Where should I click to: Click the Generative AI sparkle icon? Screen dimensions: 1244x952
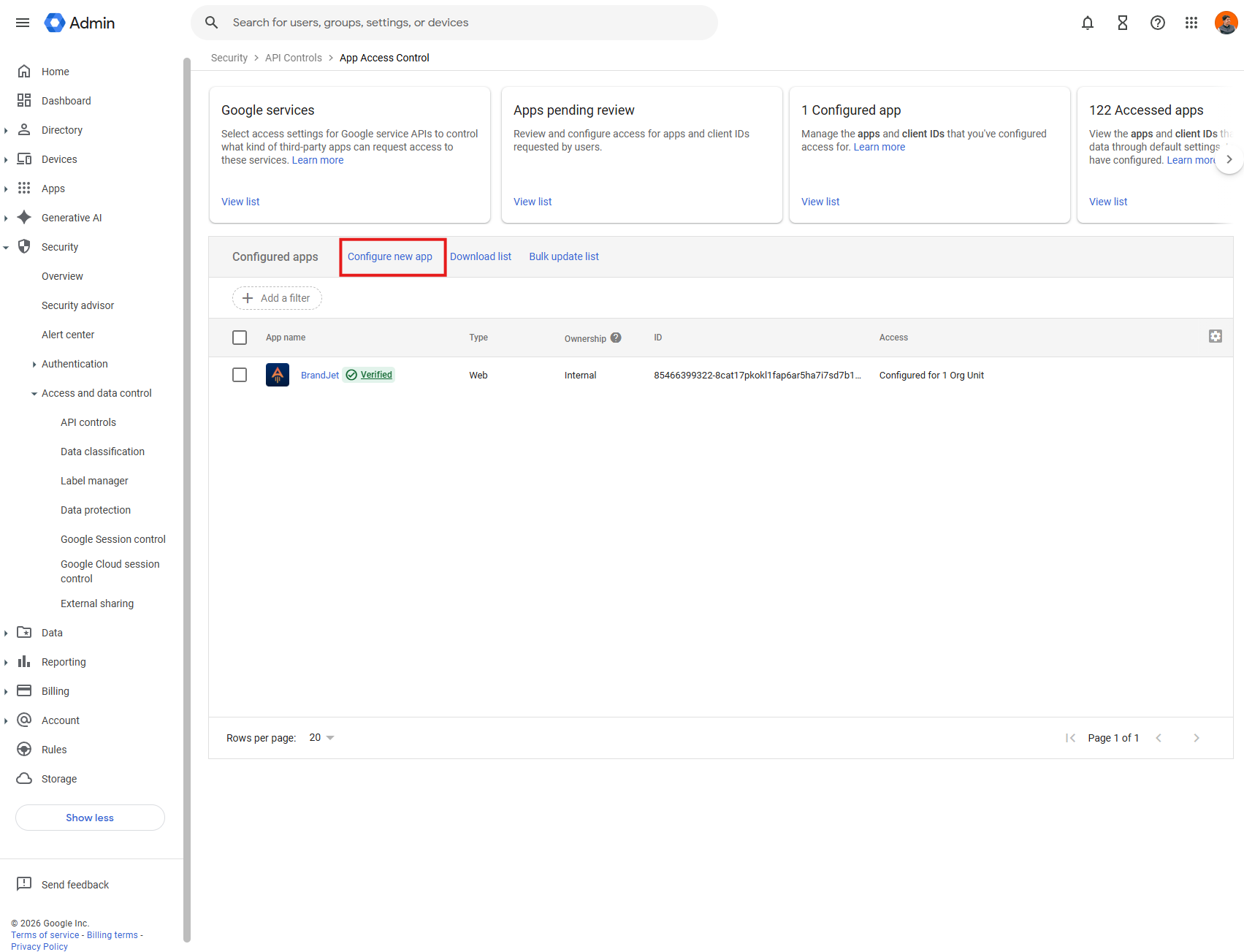point(24,218)
